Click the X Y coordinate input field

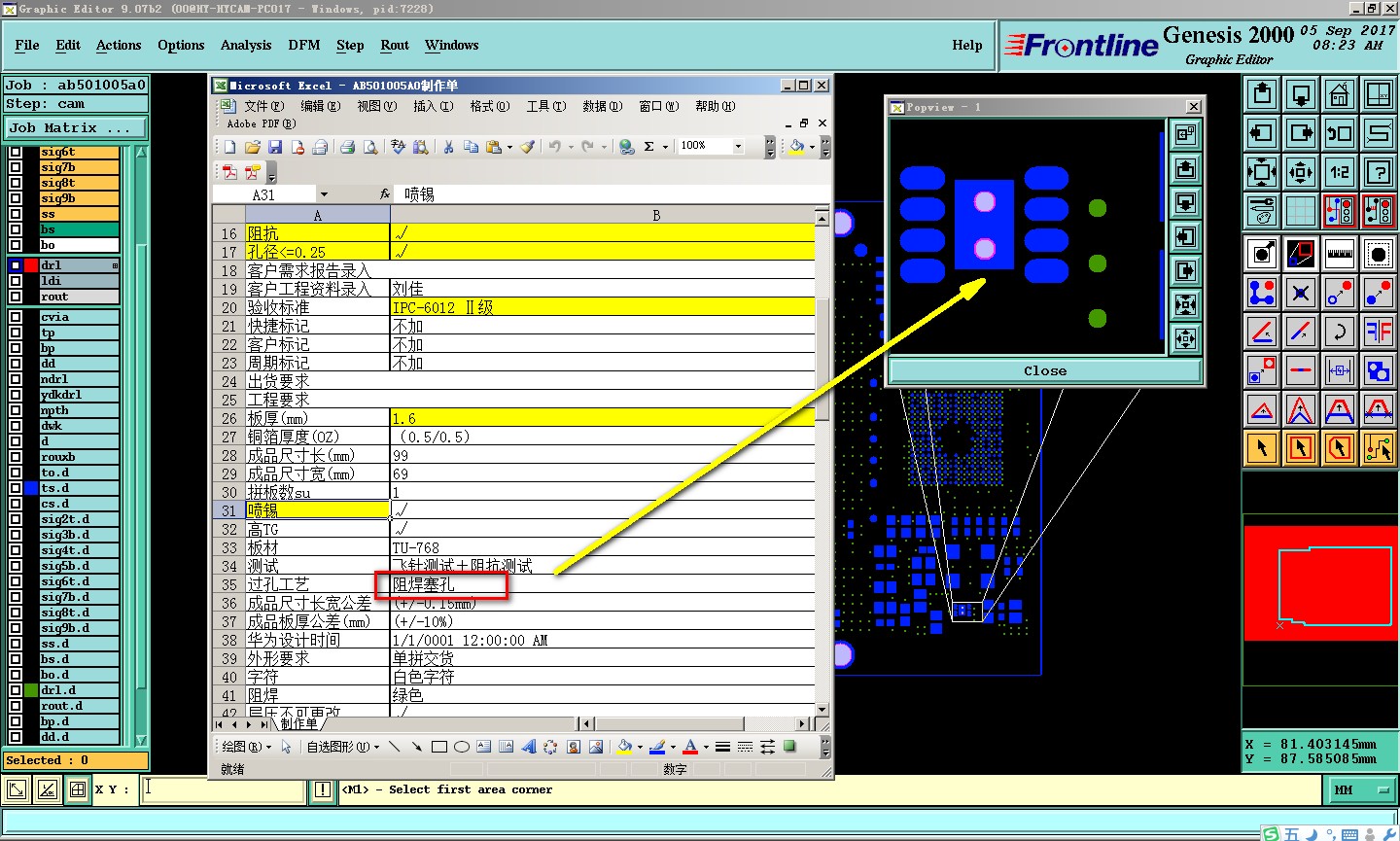click(x=223, y=789)
